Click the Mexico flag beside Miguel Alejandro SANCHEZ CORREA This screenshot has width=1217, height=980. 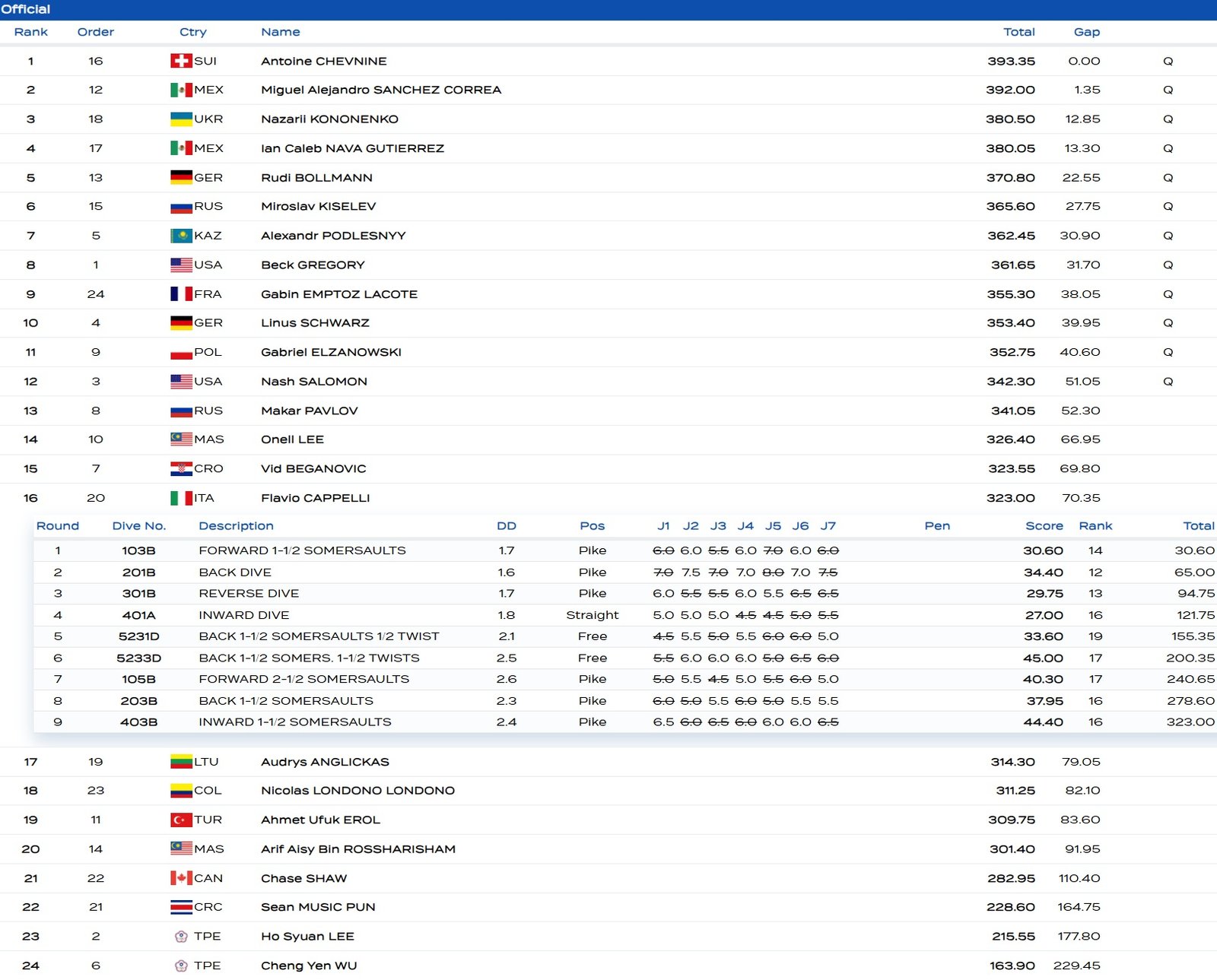[x=181, y=90]
